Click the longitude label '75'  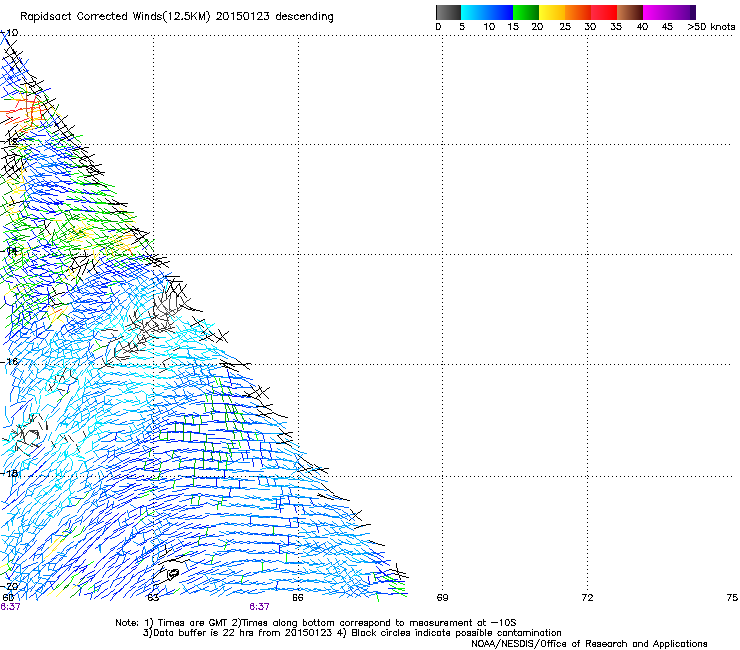732,598
